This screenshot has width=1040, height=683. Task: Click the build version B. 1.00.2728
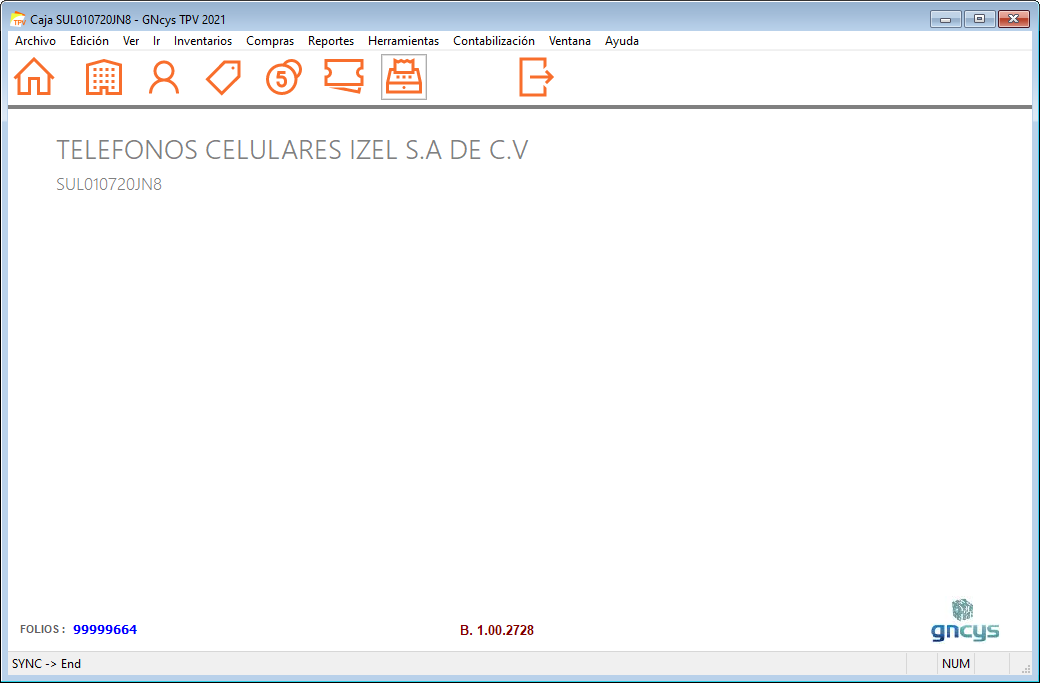point(497,630)
